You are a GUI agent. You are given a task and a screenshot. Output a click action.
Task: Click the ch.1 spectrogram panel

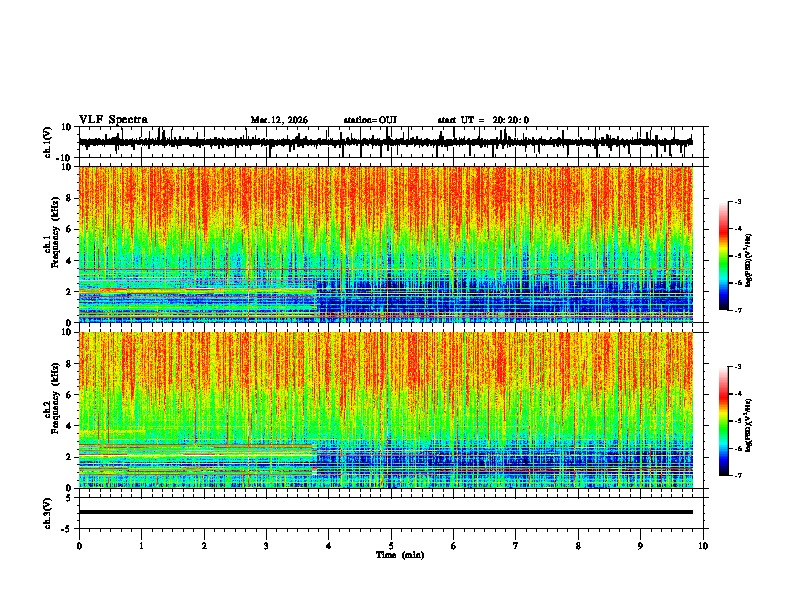click(x=386, y=244)
